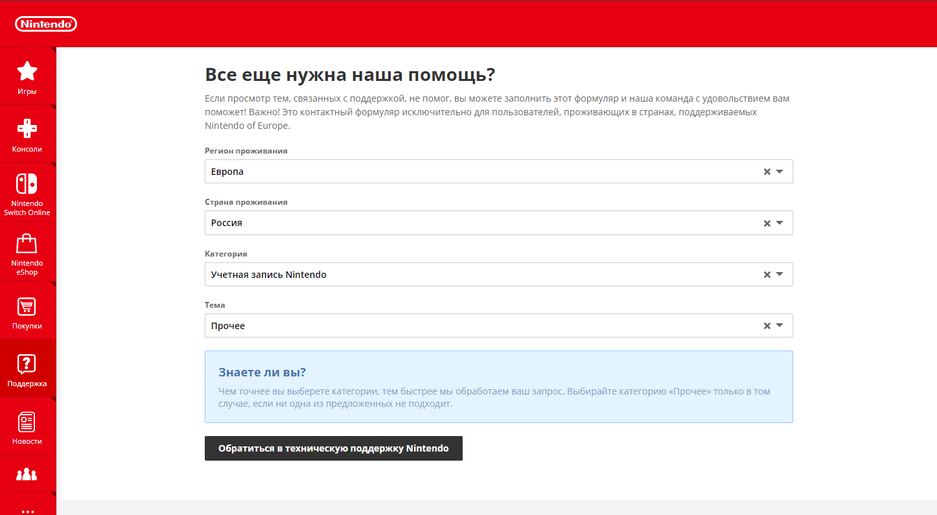Open the three-dots more menu in sidebar
937x515 pixels.
point(27,511)
